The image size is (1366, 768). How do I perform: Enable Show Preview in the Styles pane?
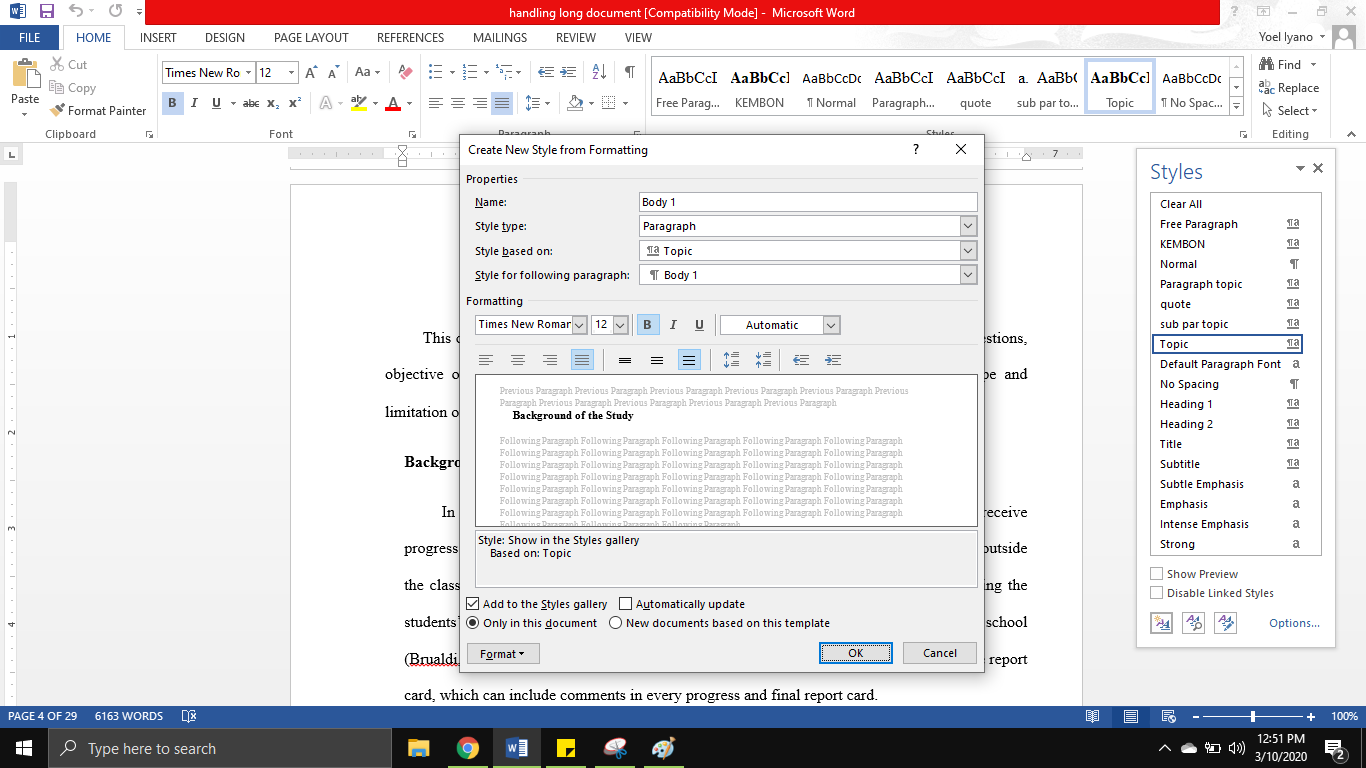click(1156, 573)
